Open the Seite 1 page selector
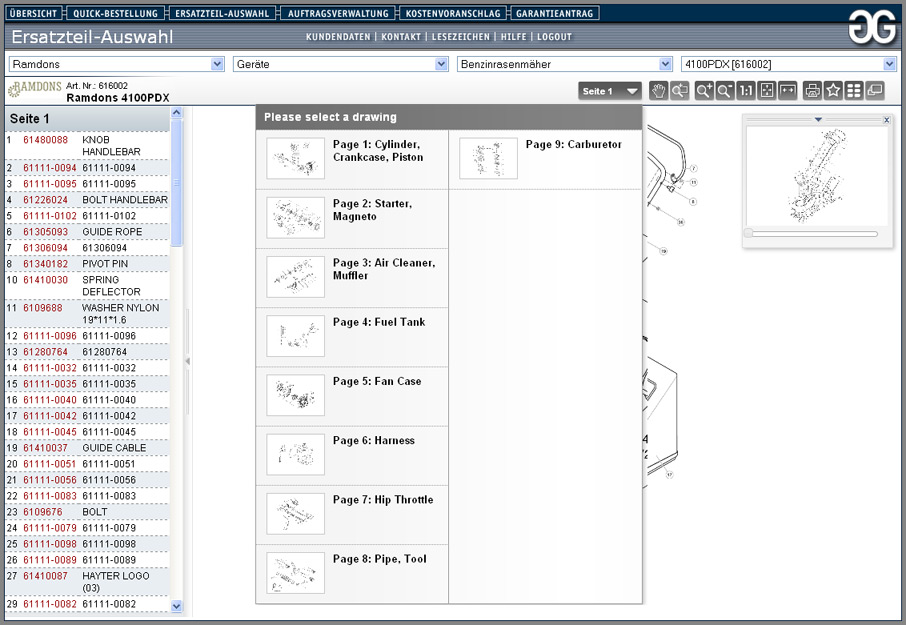 [610, 91]
